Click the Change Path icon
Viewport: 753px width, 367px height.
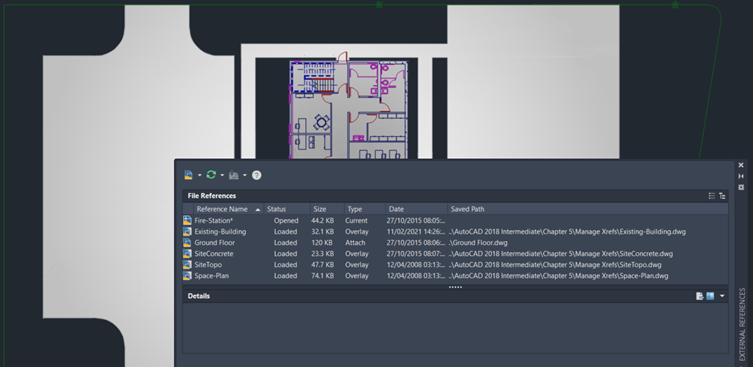[234, 175]
